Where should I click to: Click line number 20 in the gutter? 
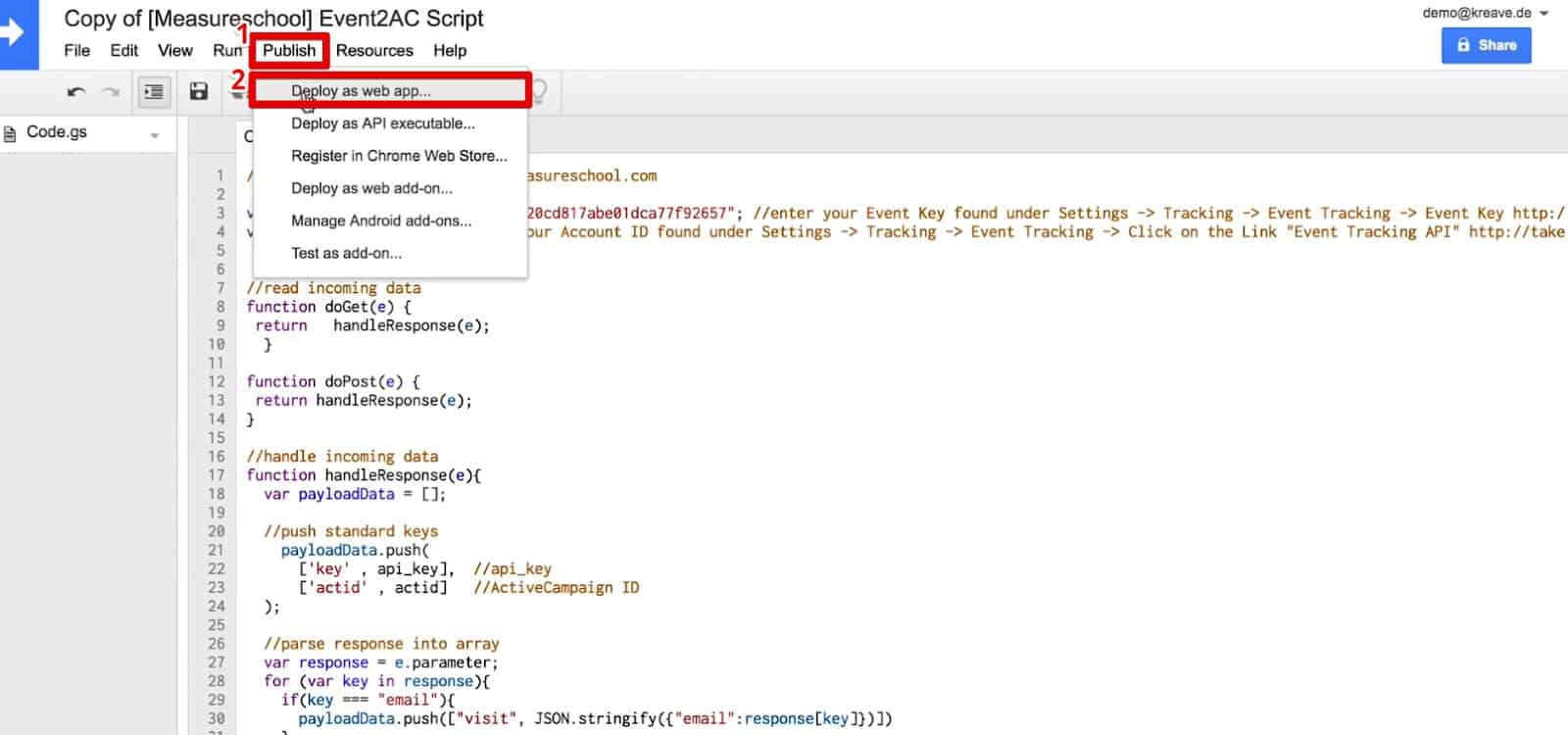[216, 531]
